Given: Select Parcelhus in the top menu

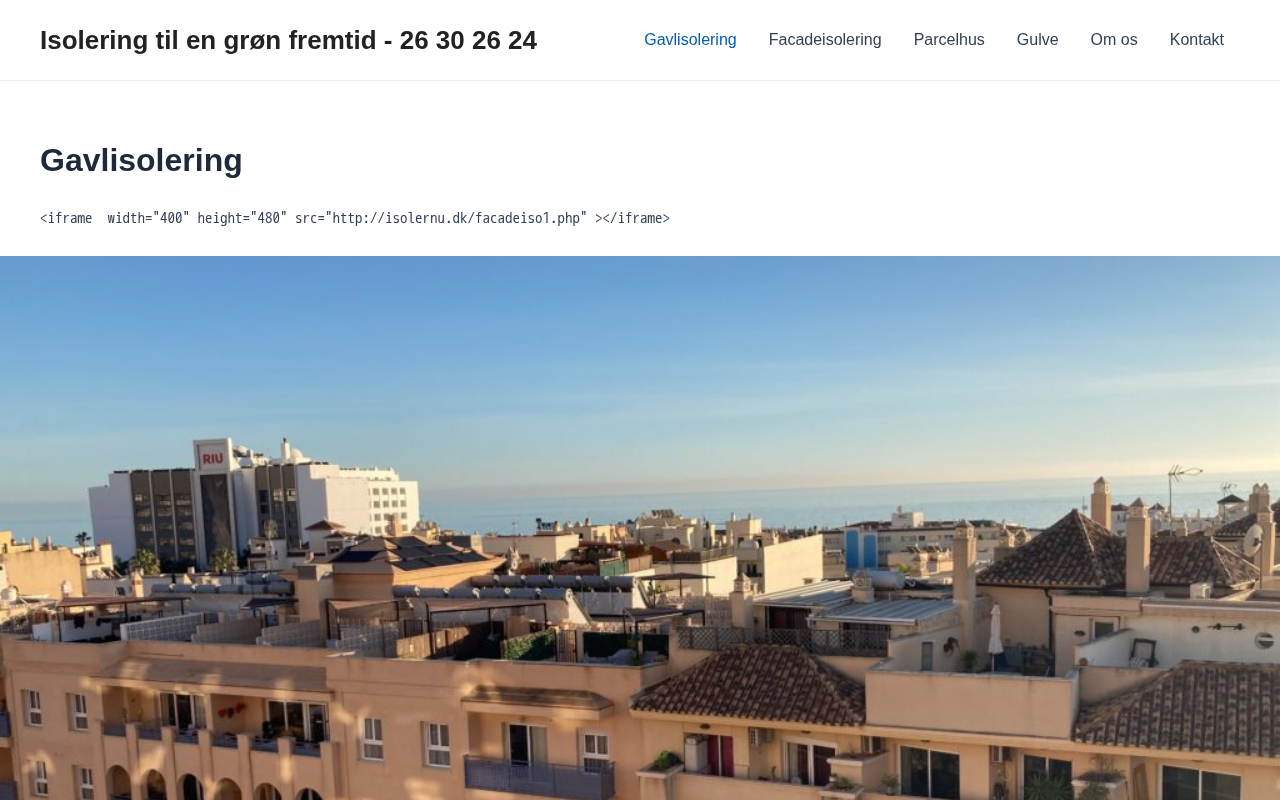Looking at the screenshot, I should point(949,40).
